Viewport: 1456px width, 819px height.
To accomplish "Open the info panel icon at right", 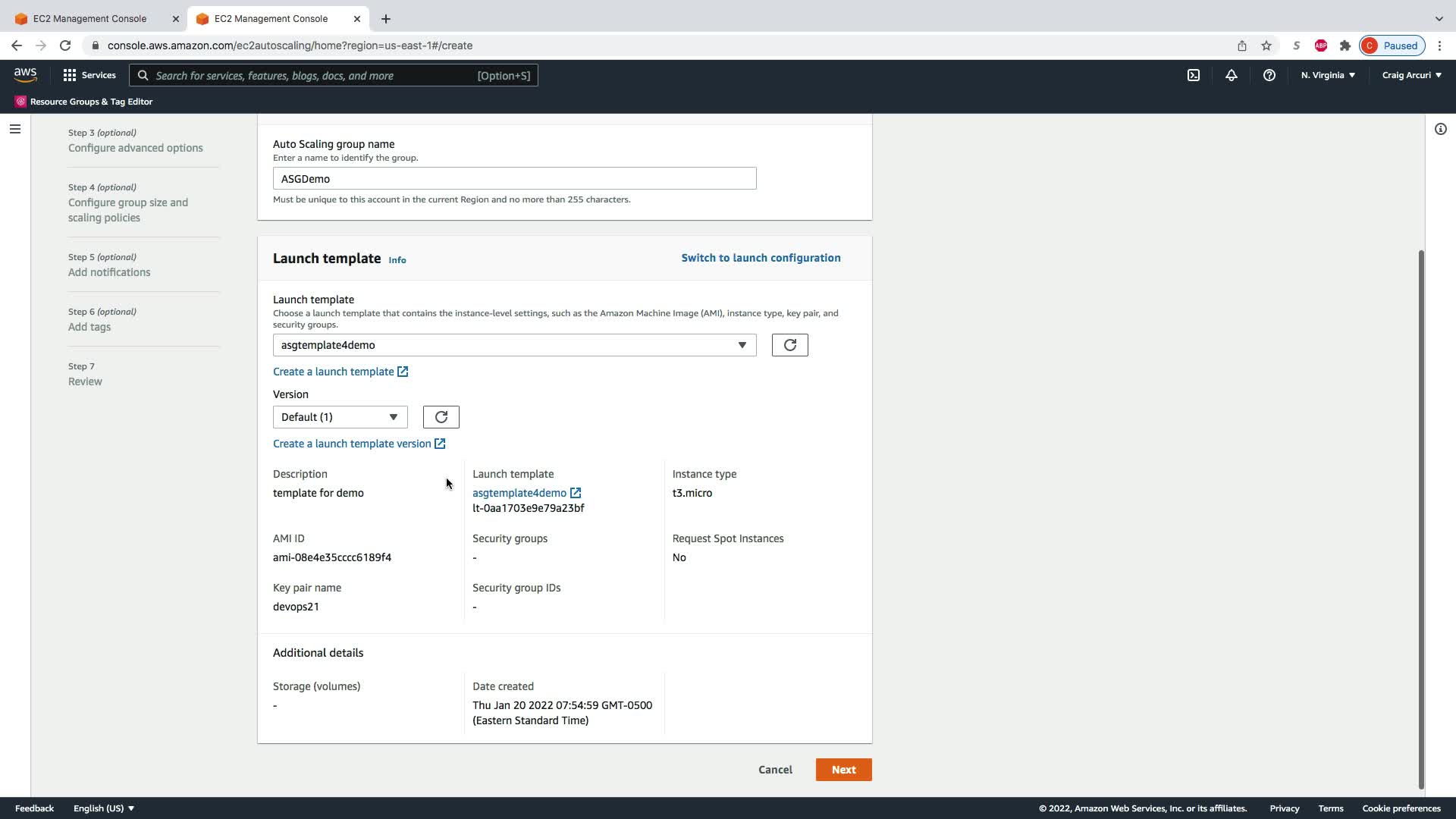I will (1440, 129).
